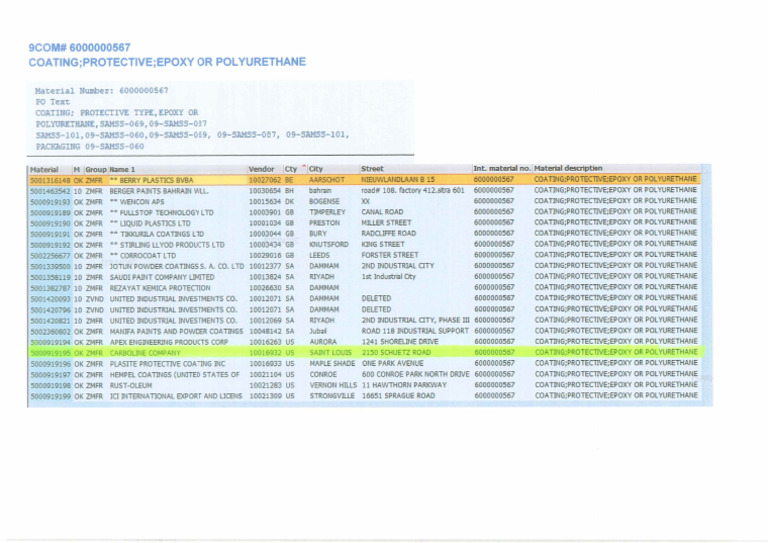768x543 pixels.
Task: Select the Group column header
Action: [96, 169]
